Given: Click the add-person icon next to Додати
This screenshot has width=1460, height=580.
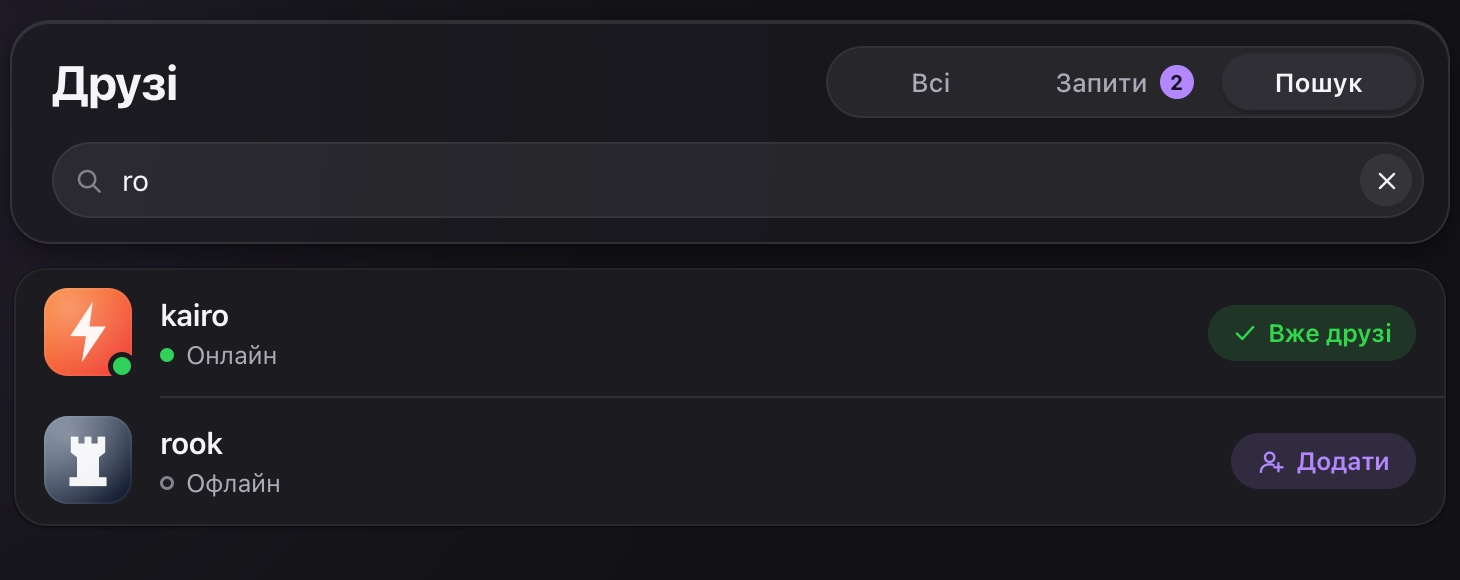Looking at the screenshot, I should [1271, 462].
